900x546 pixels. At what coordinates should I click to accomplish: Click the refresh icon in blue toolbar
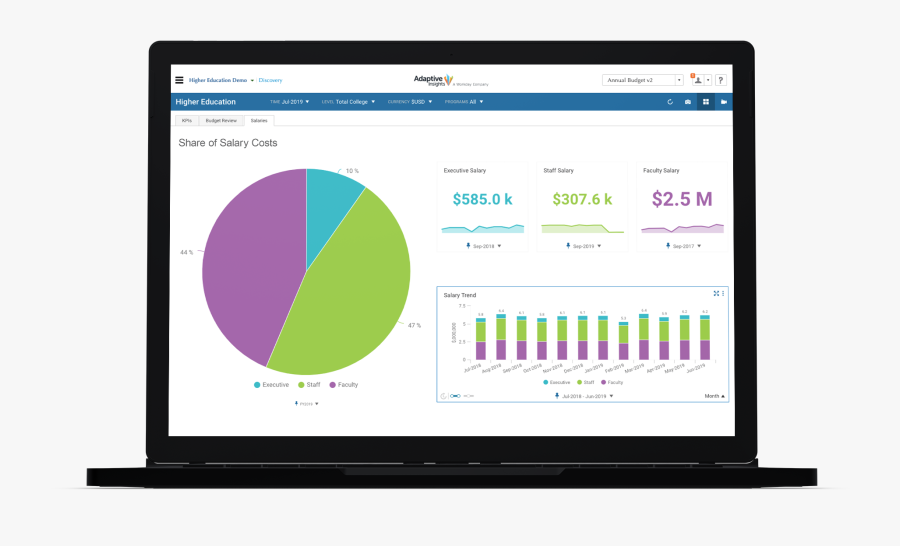(670, 102)
